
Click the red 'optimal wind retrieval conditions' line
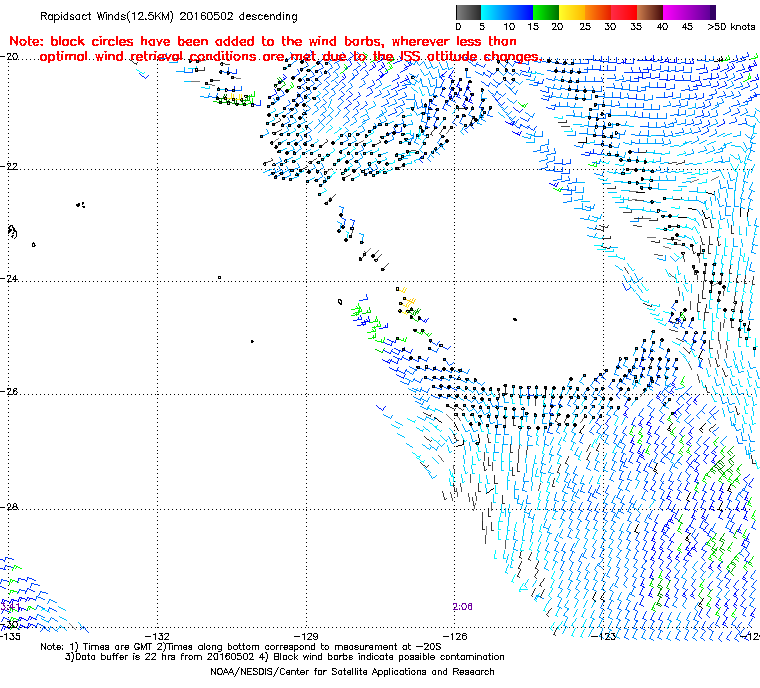(290, 57)
